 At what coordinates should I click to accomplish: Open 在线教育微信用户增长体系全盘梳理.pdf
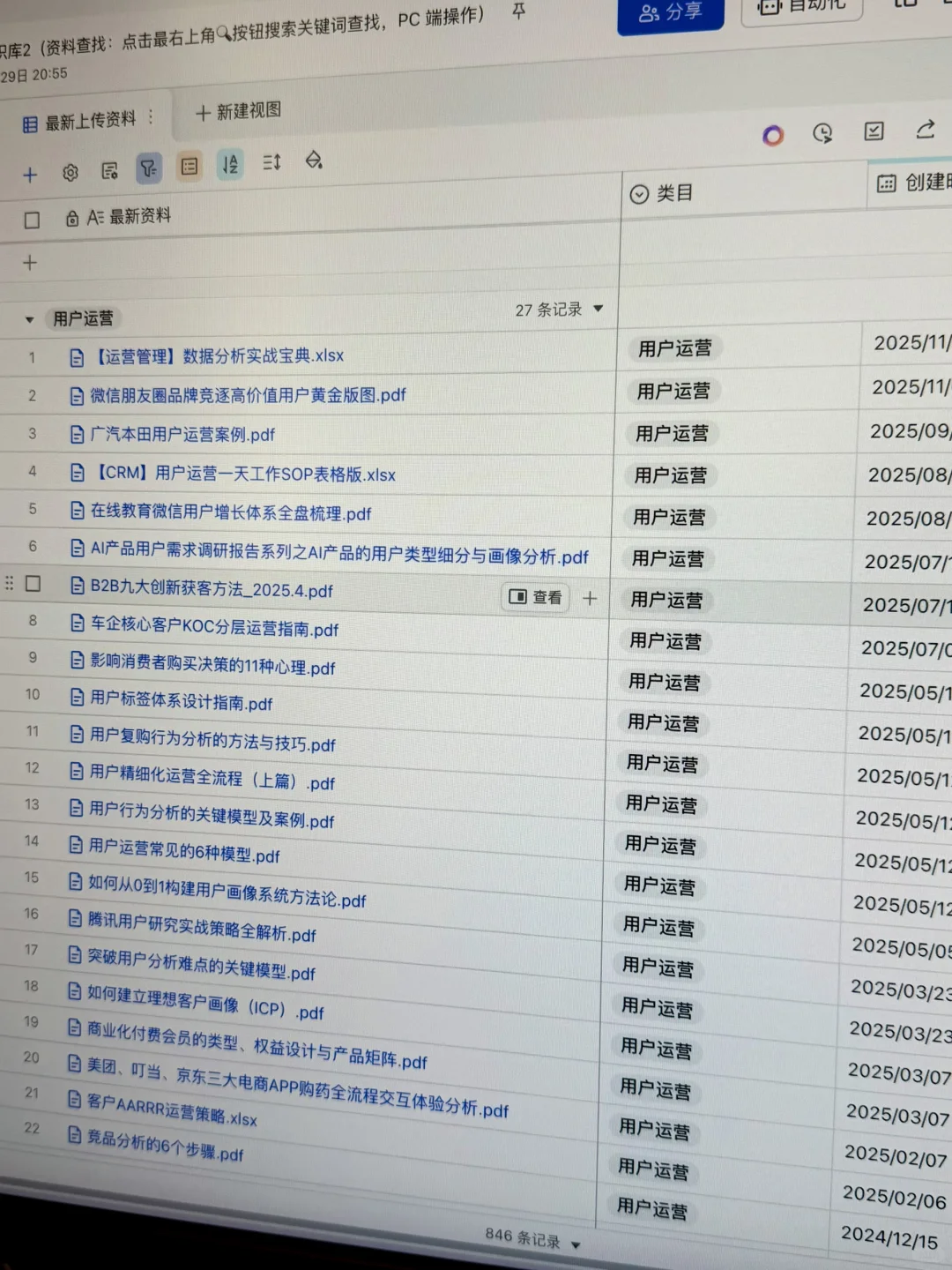point(231,512)
